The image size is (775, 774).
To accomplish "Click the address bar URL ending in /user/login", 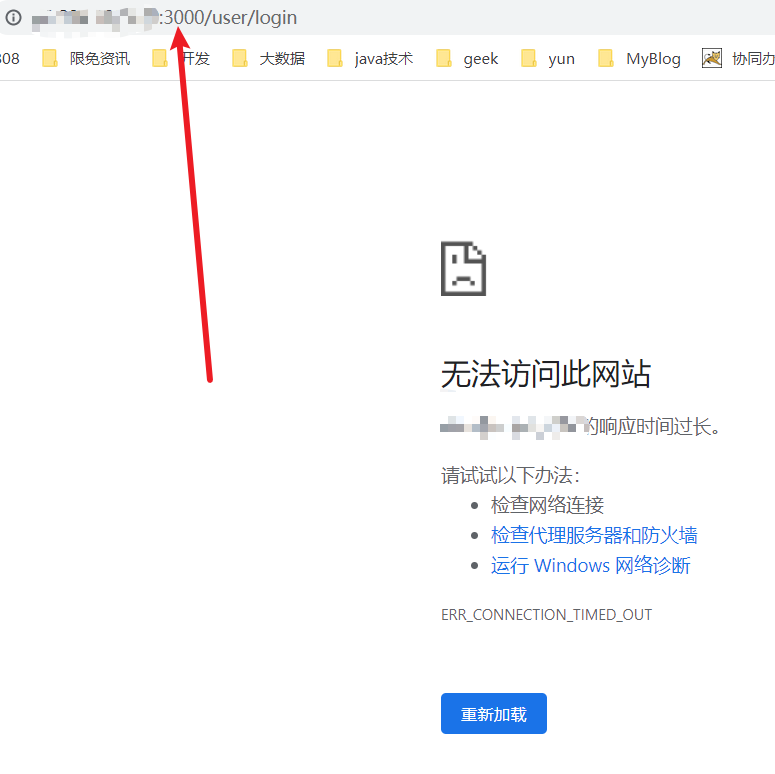I will (164, 18).
